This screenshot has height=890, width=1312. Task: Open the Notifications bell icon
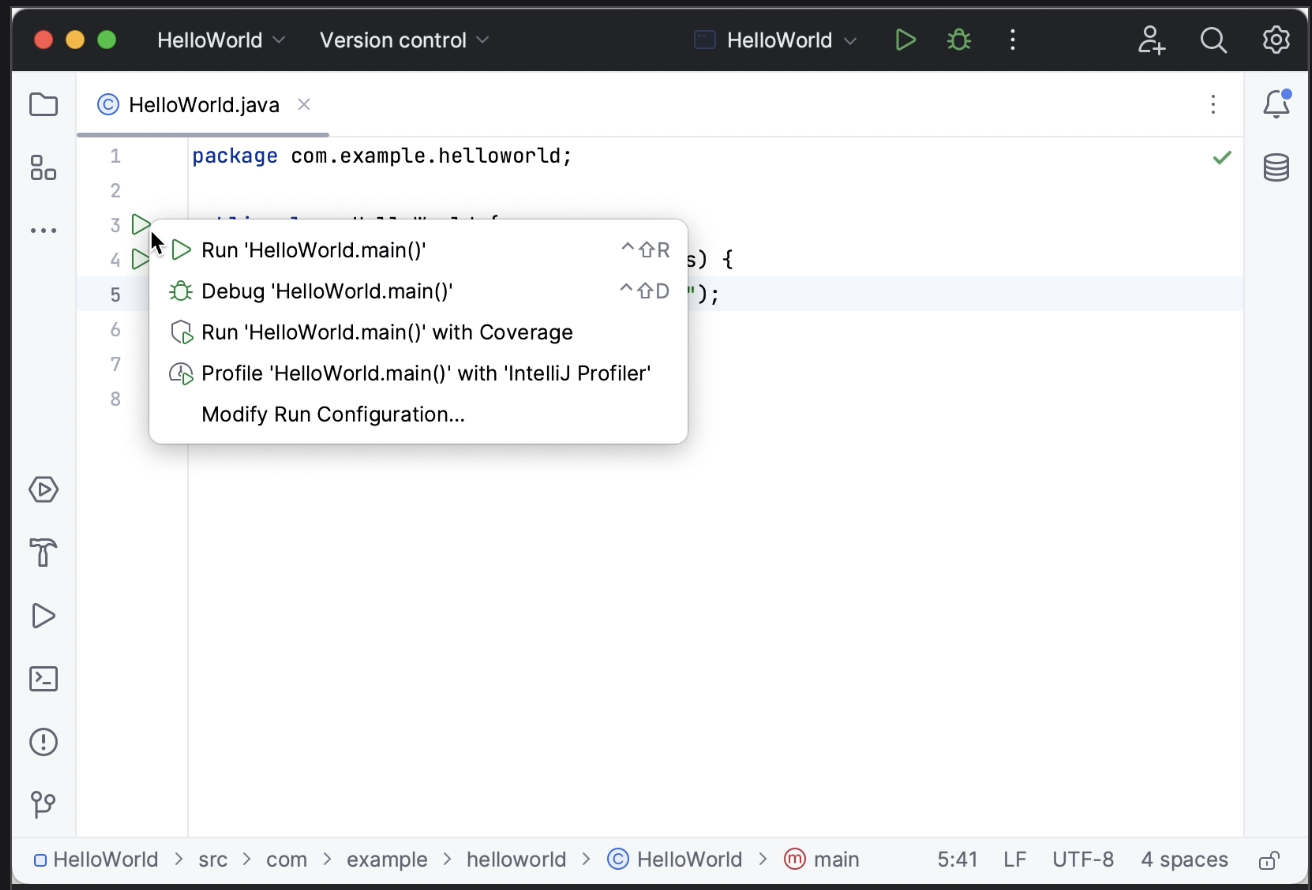[1276, 104]
